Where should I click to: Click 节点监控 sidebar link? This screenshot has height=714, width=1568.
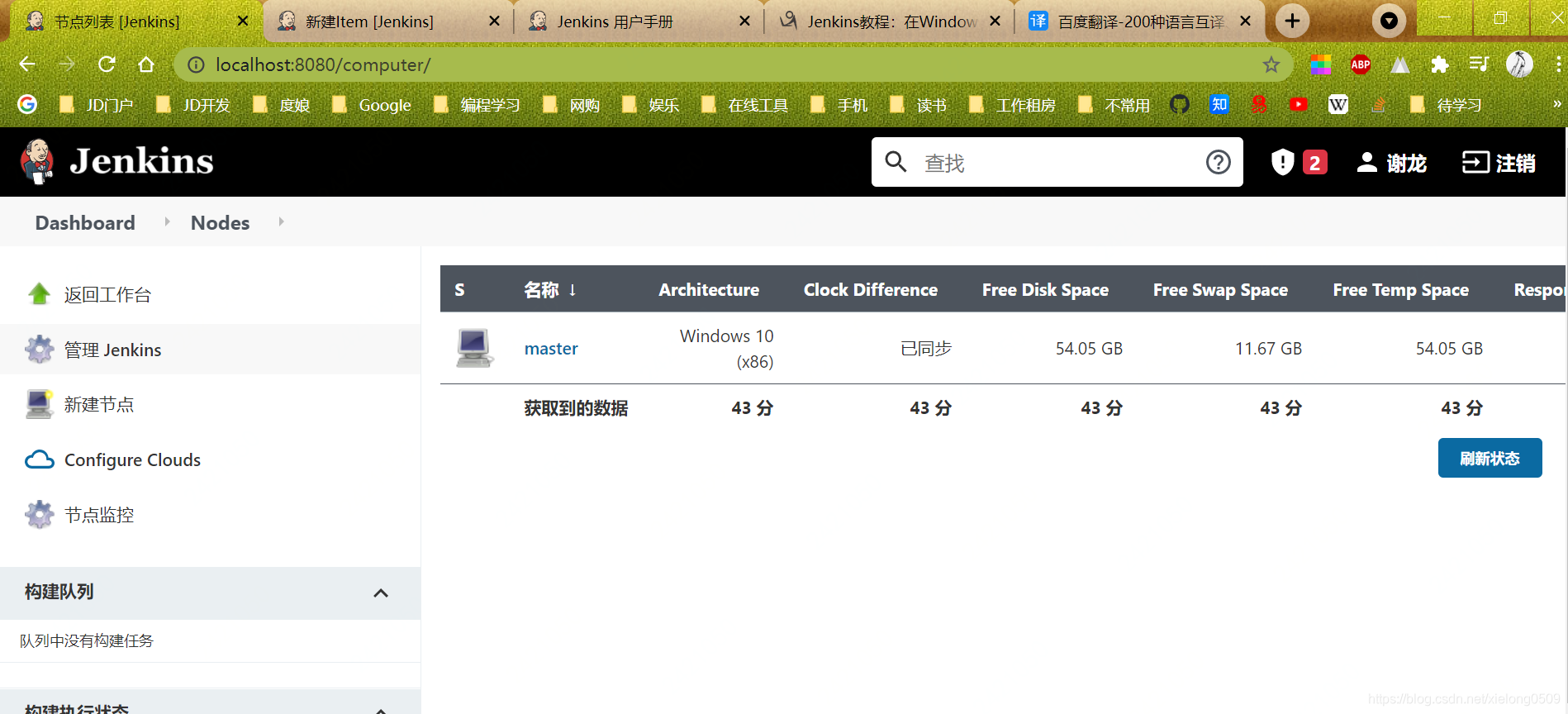[99, 516]
